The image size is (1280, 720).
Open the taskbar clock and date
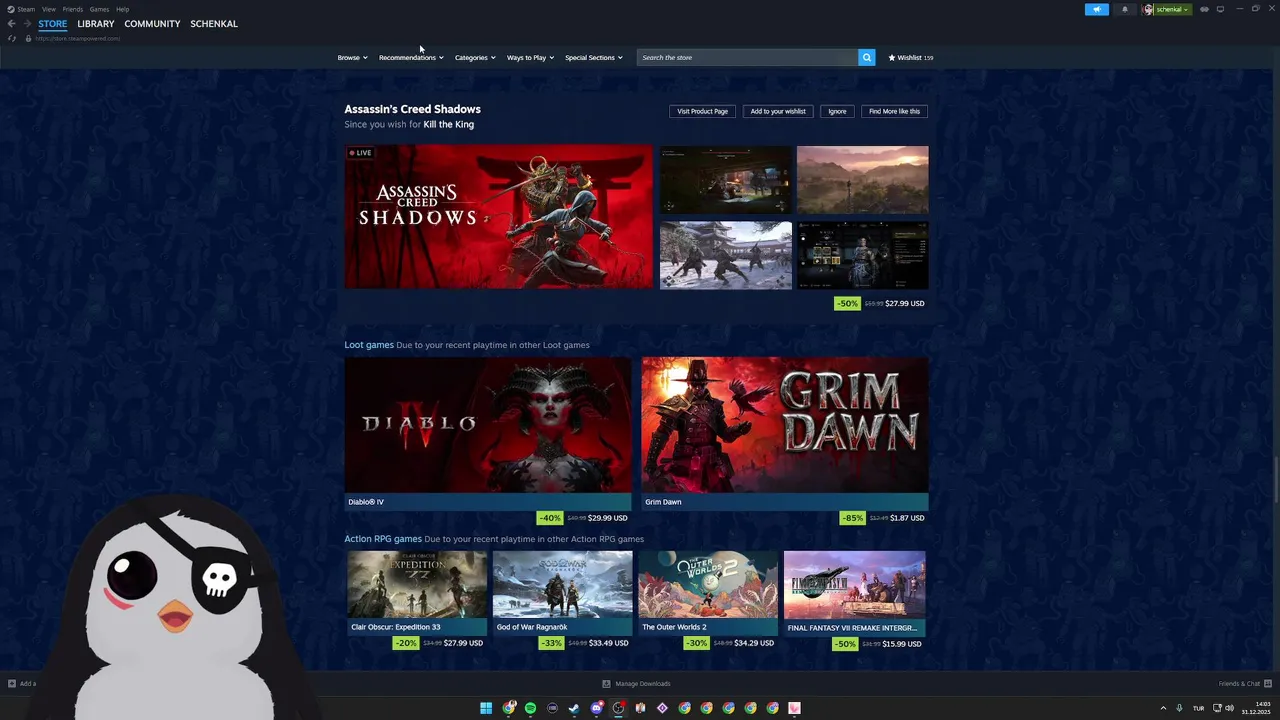(1256, 708)
